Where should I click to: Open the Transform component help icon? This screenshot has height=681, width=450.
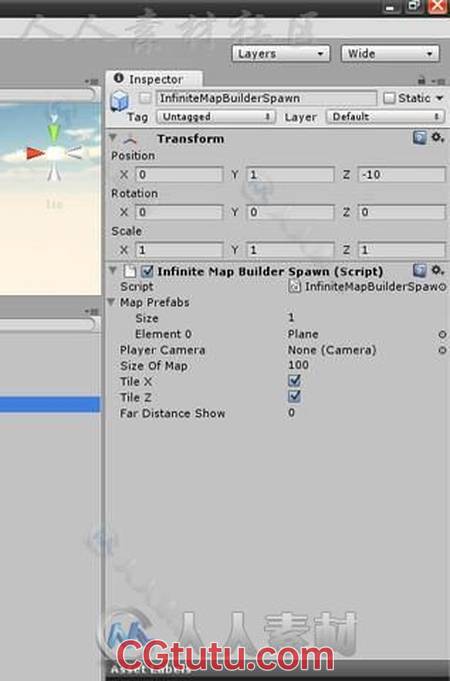(419, 138)
